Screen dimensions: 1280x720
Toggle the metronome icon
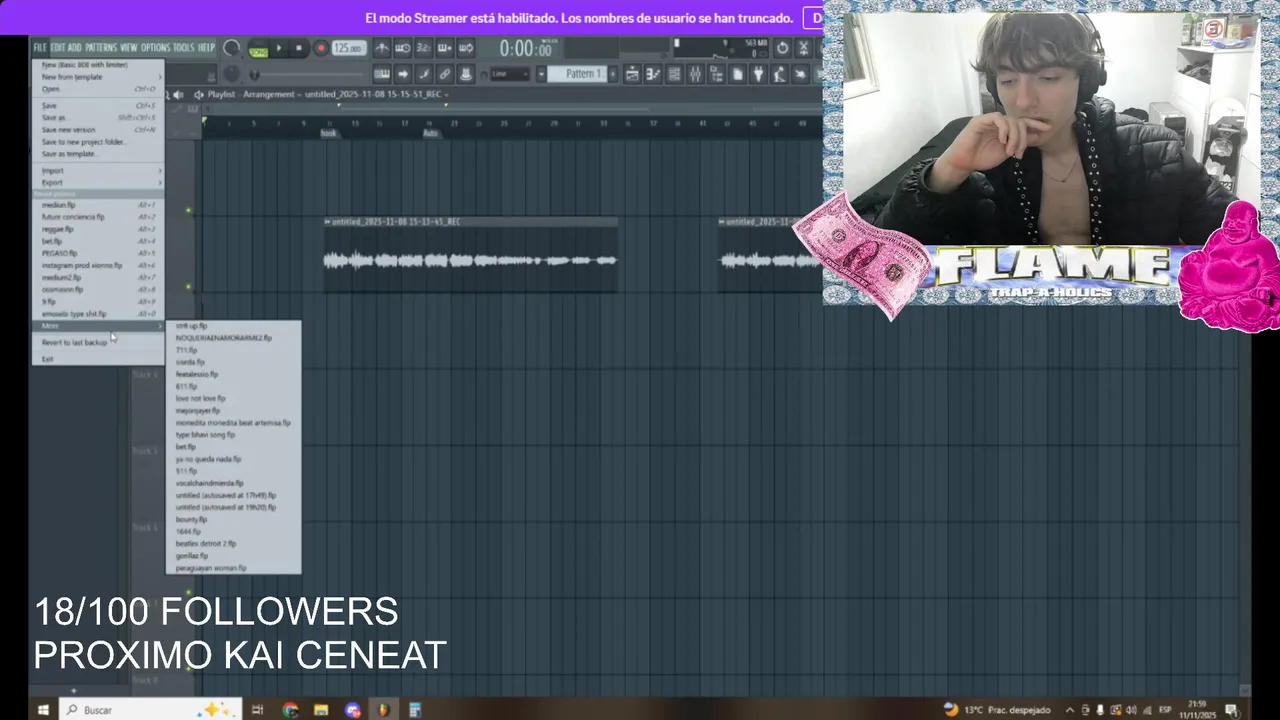pos(382,48)
